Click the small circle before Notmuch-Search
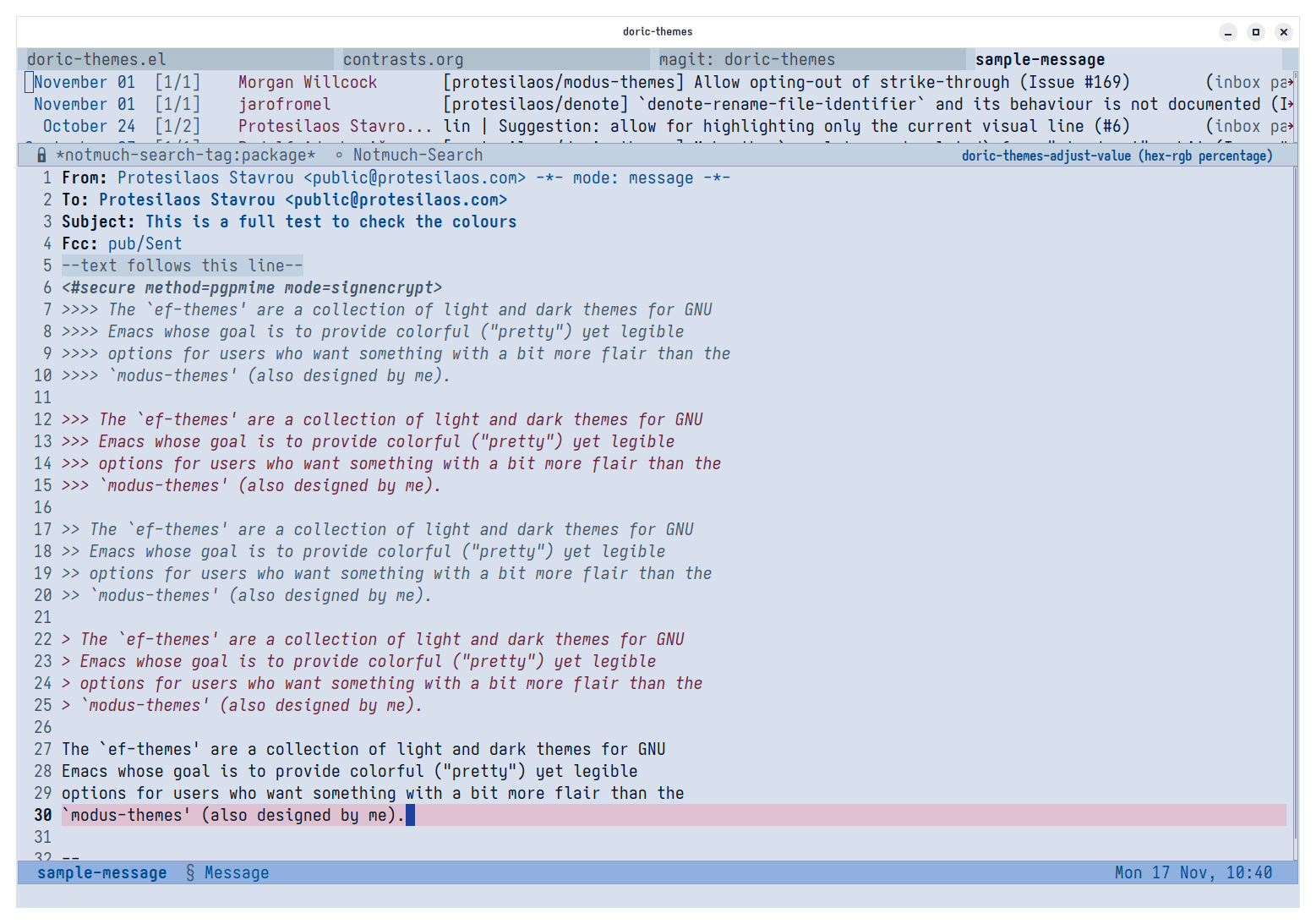 pyautogui.click(x=339, y=156)
